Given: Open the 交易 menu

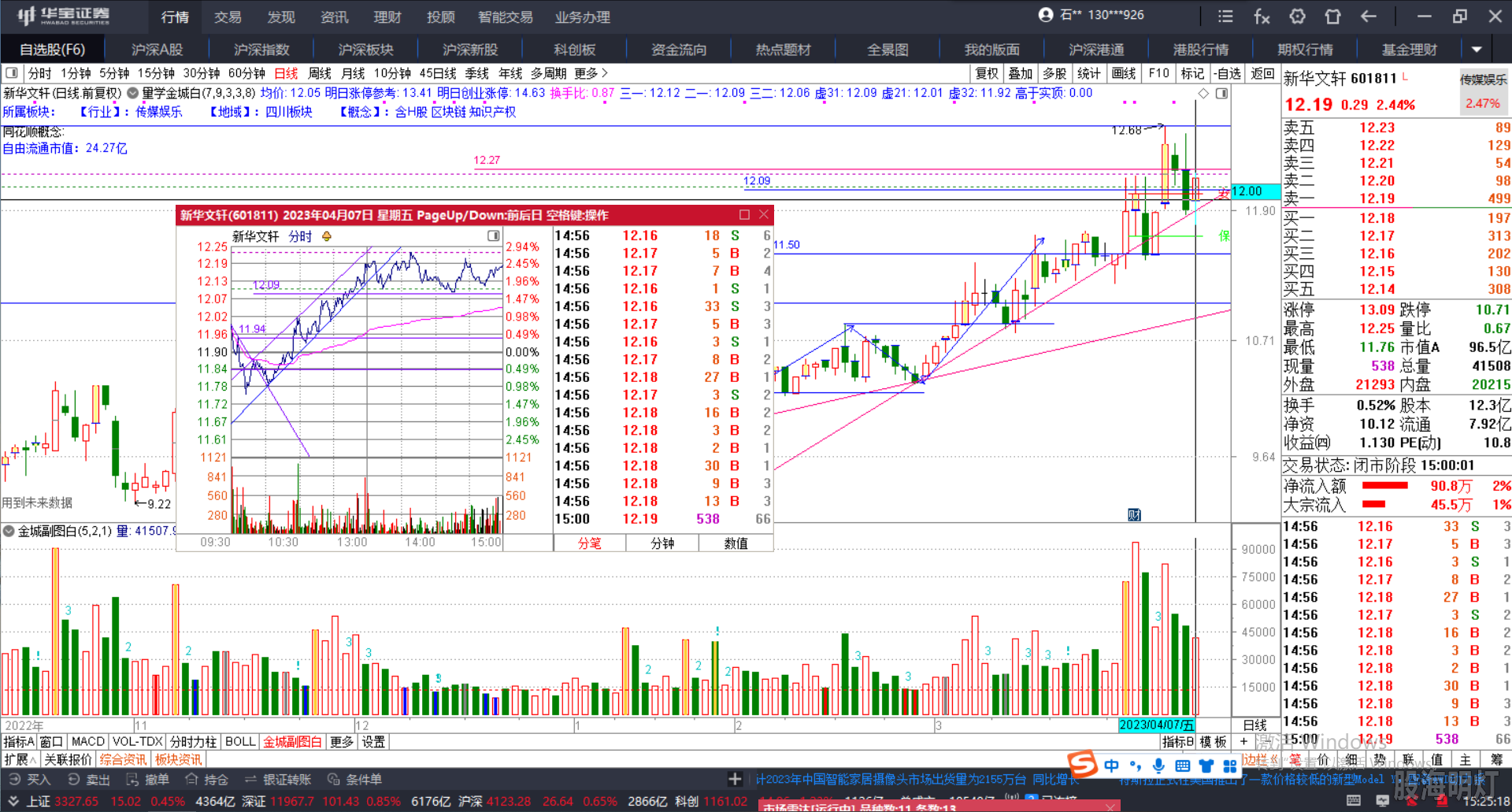Looking at the screenshot, I should point(228,17).
